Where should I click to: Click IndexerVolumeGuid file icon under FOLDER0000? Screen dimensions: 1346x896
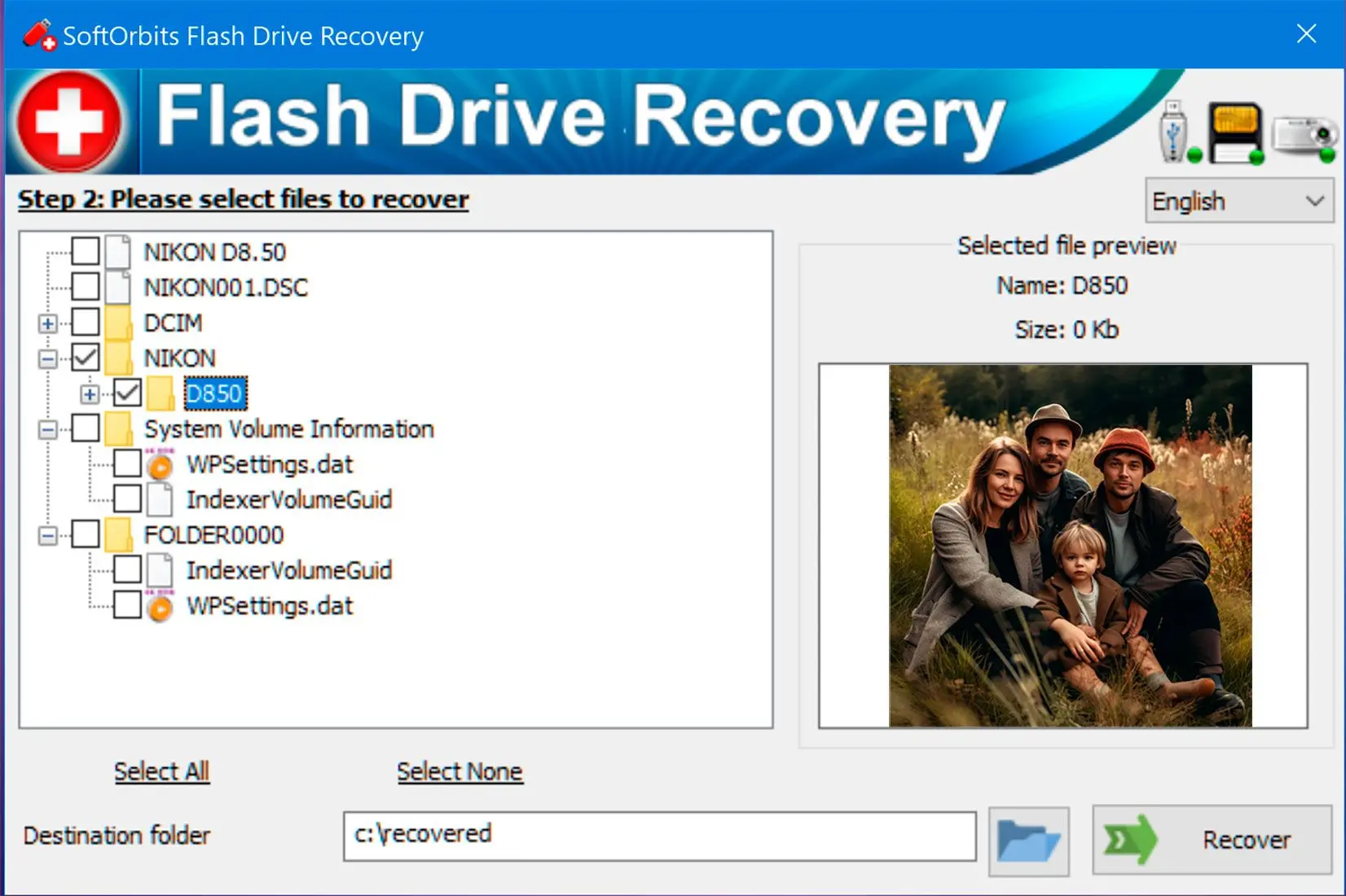point(161,570)
